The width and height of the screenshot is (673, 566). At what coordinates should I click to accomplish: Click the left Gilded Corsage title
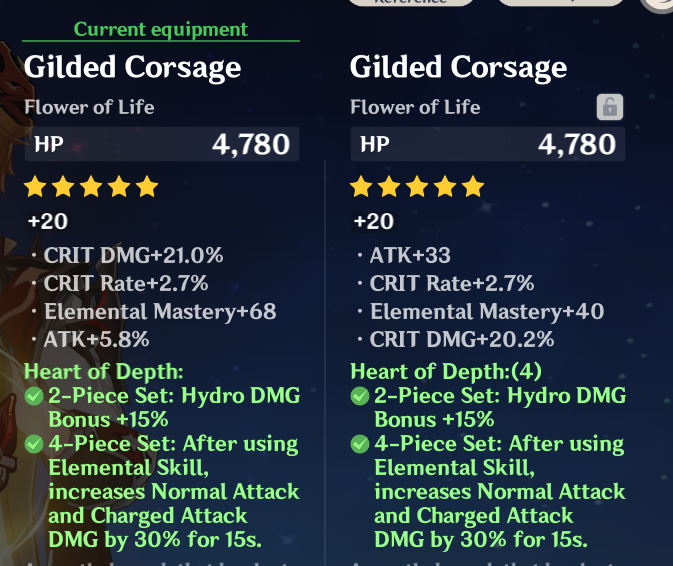point(132,67)
